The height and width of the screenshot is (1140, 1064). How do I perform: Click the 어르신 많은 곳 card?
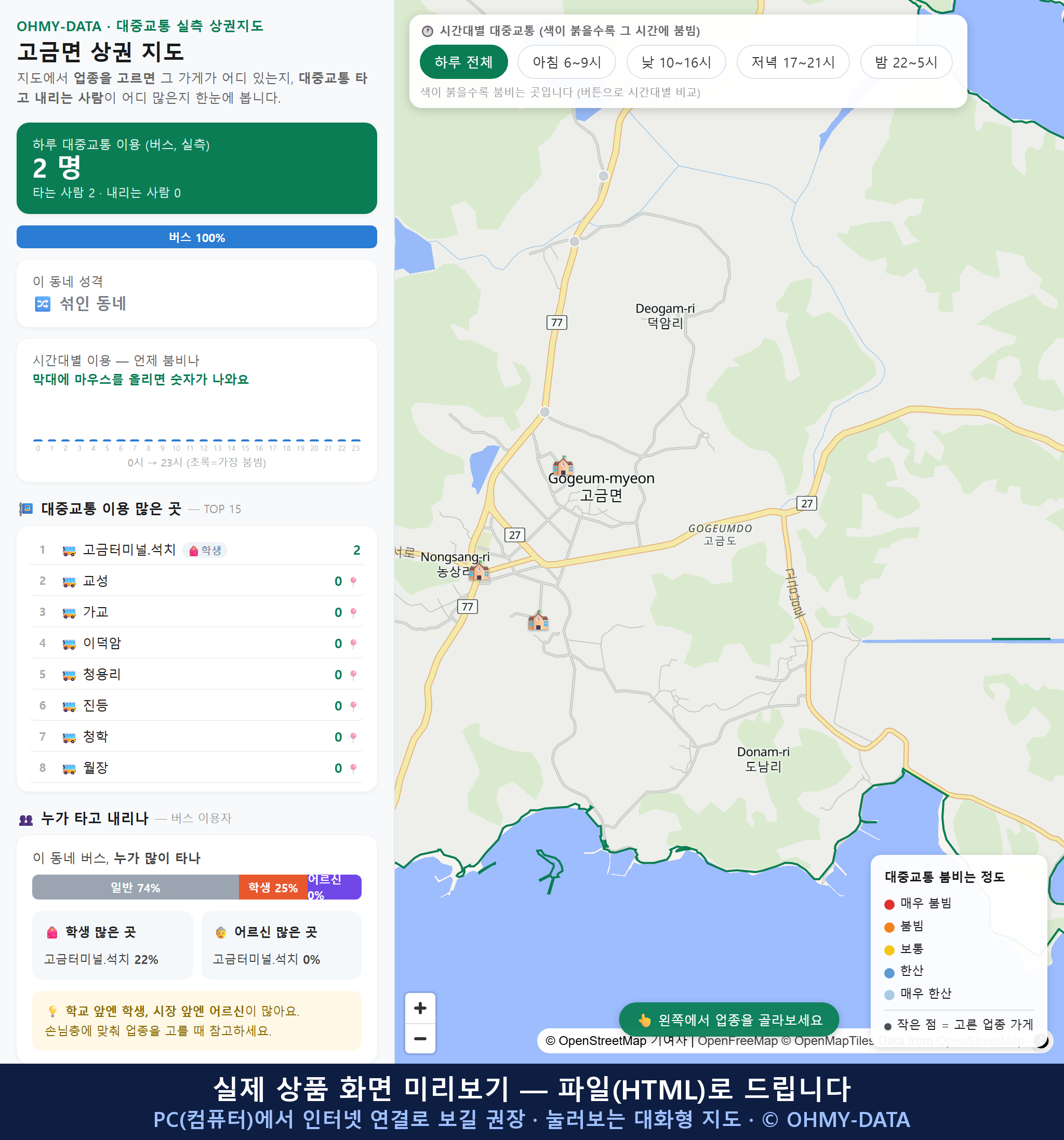point(282,944)
